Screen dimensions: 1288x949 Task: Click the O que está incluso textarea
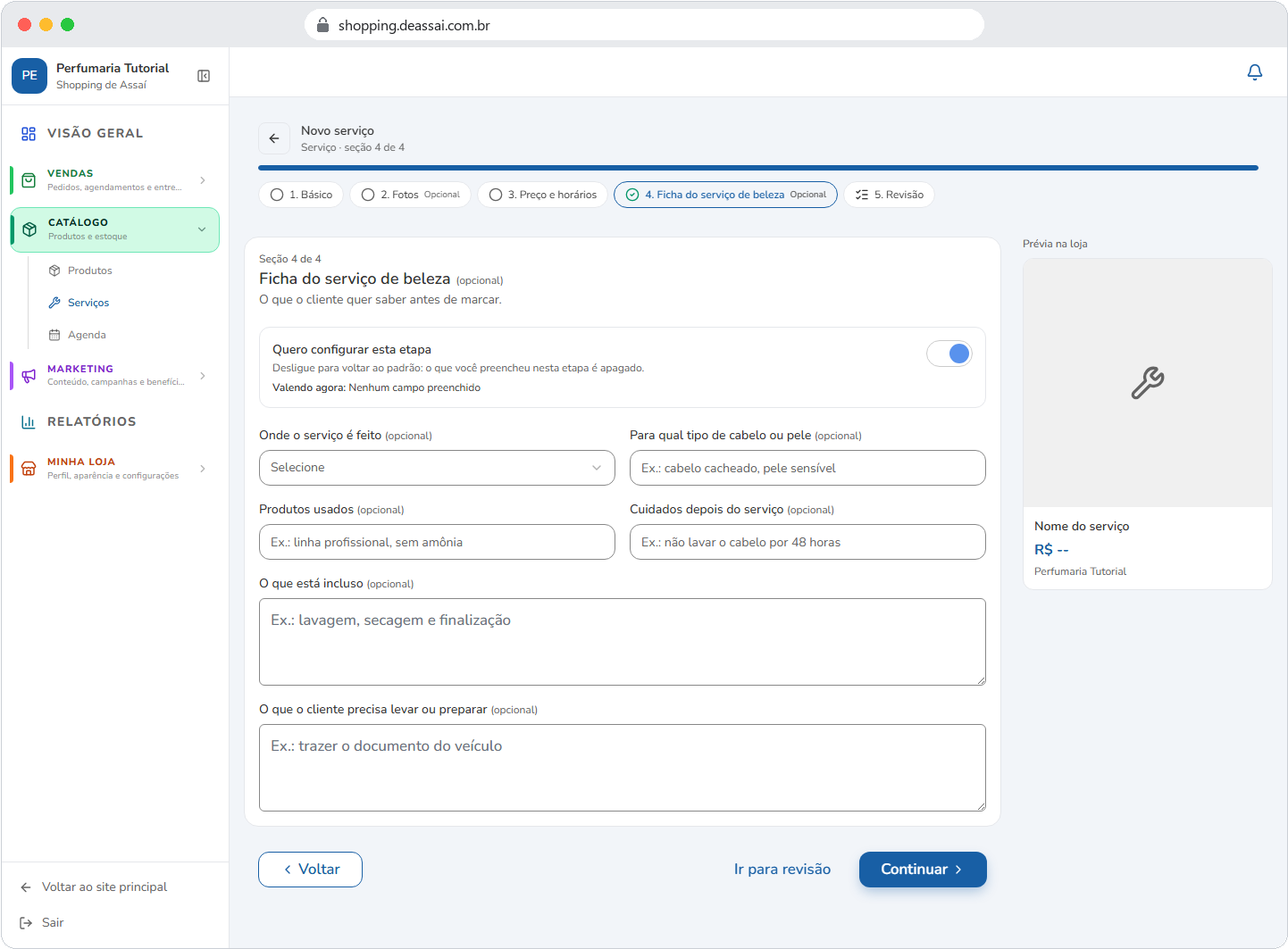pos(623,642)
